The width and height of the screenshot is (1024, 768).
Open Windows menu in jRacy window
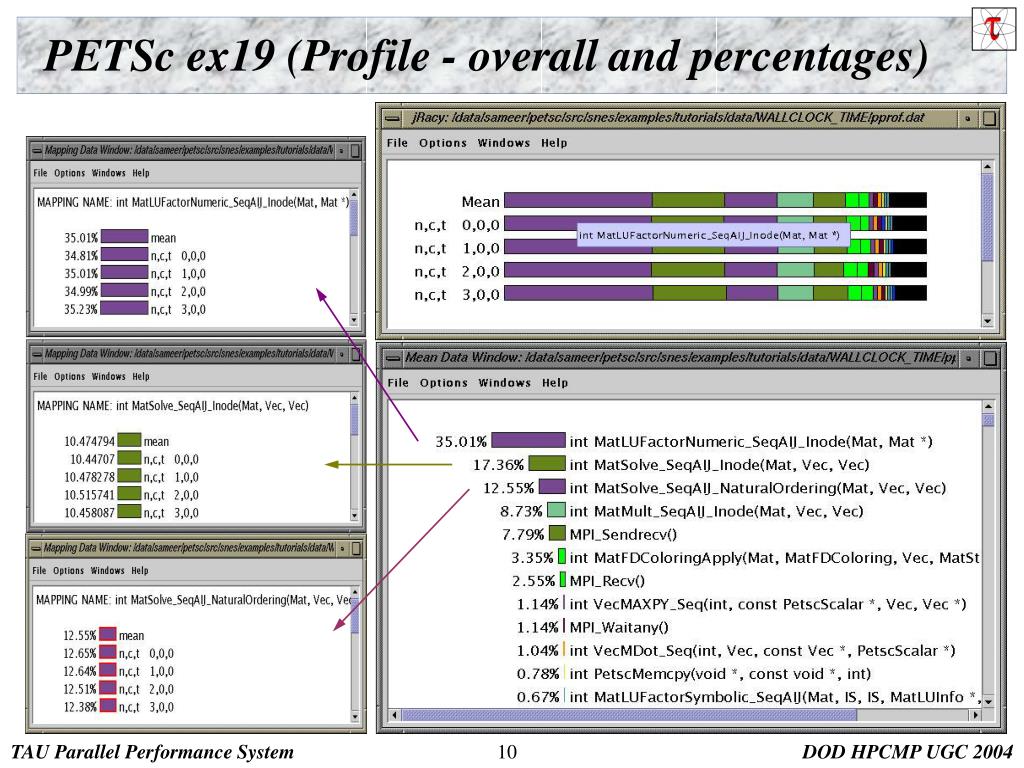point(504,142)
